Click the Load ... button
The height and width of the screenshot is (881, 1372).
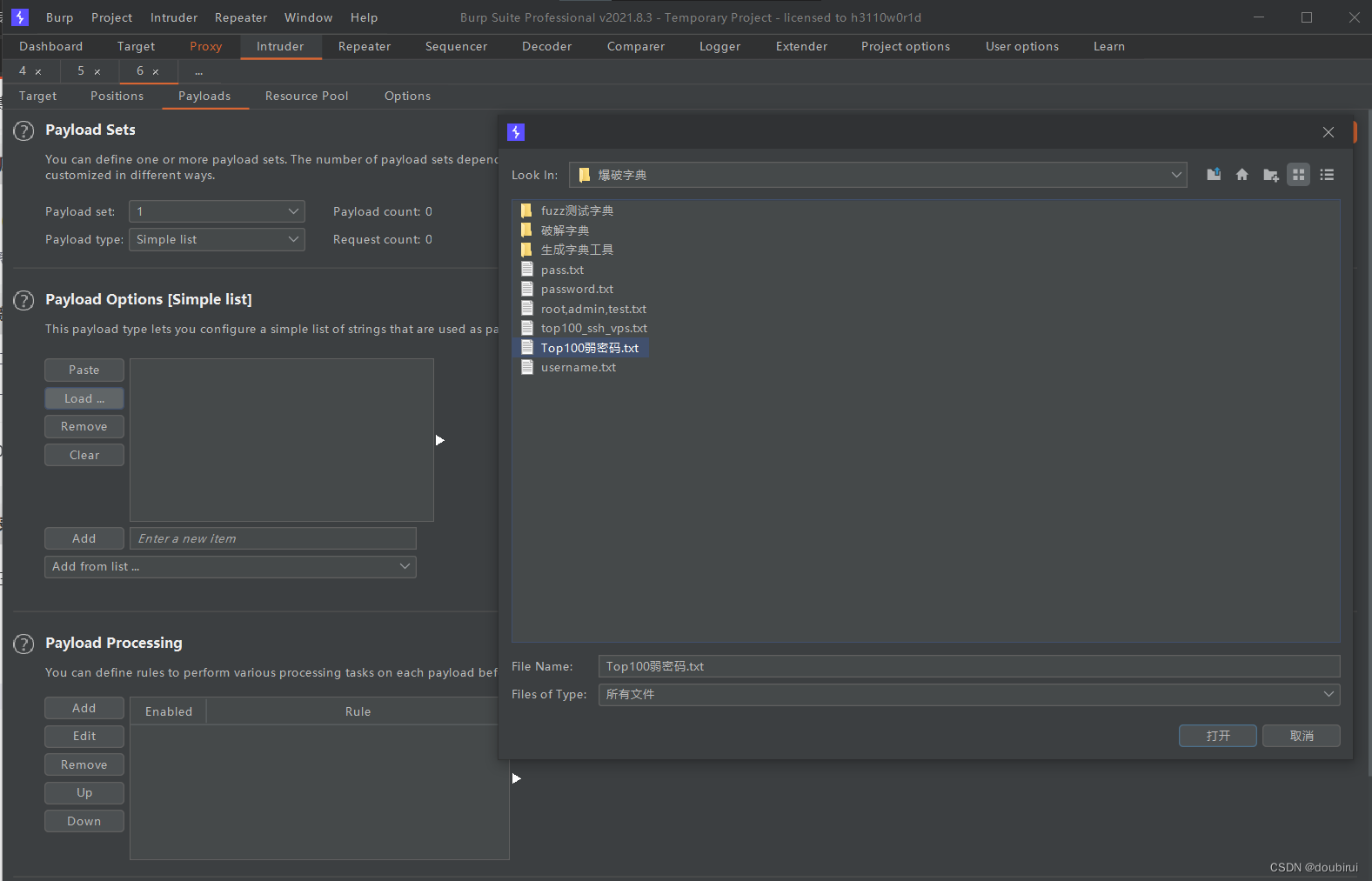pyautogui.click(x=84, y=398)
